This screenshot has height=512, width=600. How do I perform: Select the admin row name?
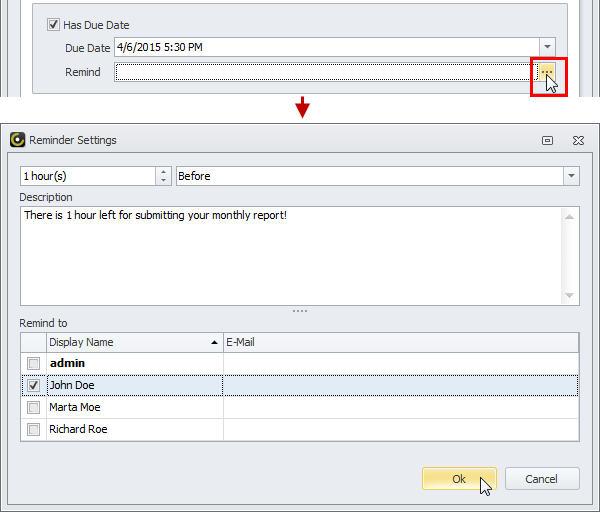pyautogui.click(x=67, y=363)
